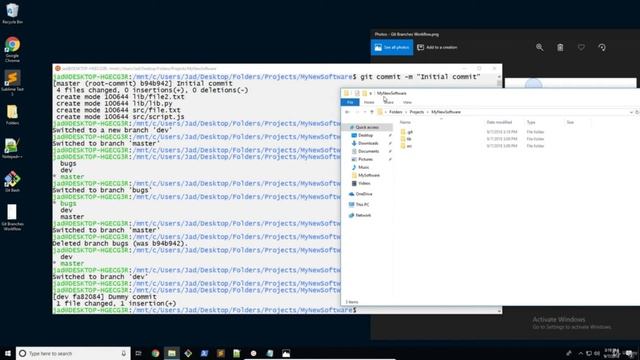Viewport: 640px width, 360px height.
Task: Select Pictures in the navigation pane
Action: (365, 159)
